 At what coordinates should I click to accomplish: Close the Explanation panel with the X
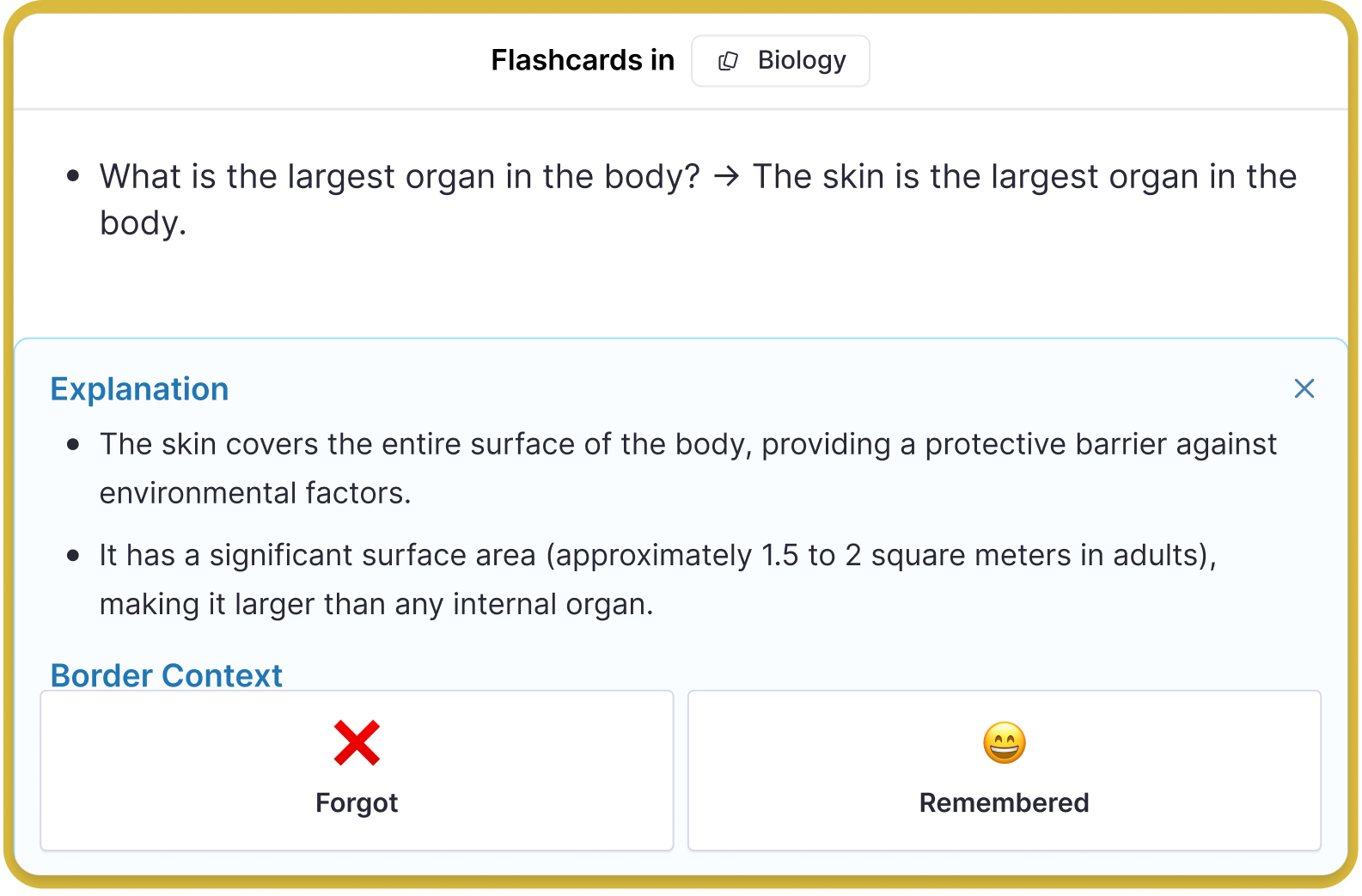point(1304,389)
